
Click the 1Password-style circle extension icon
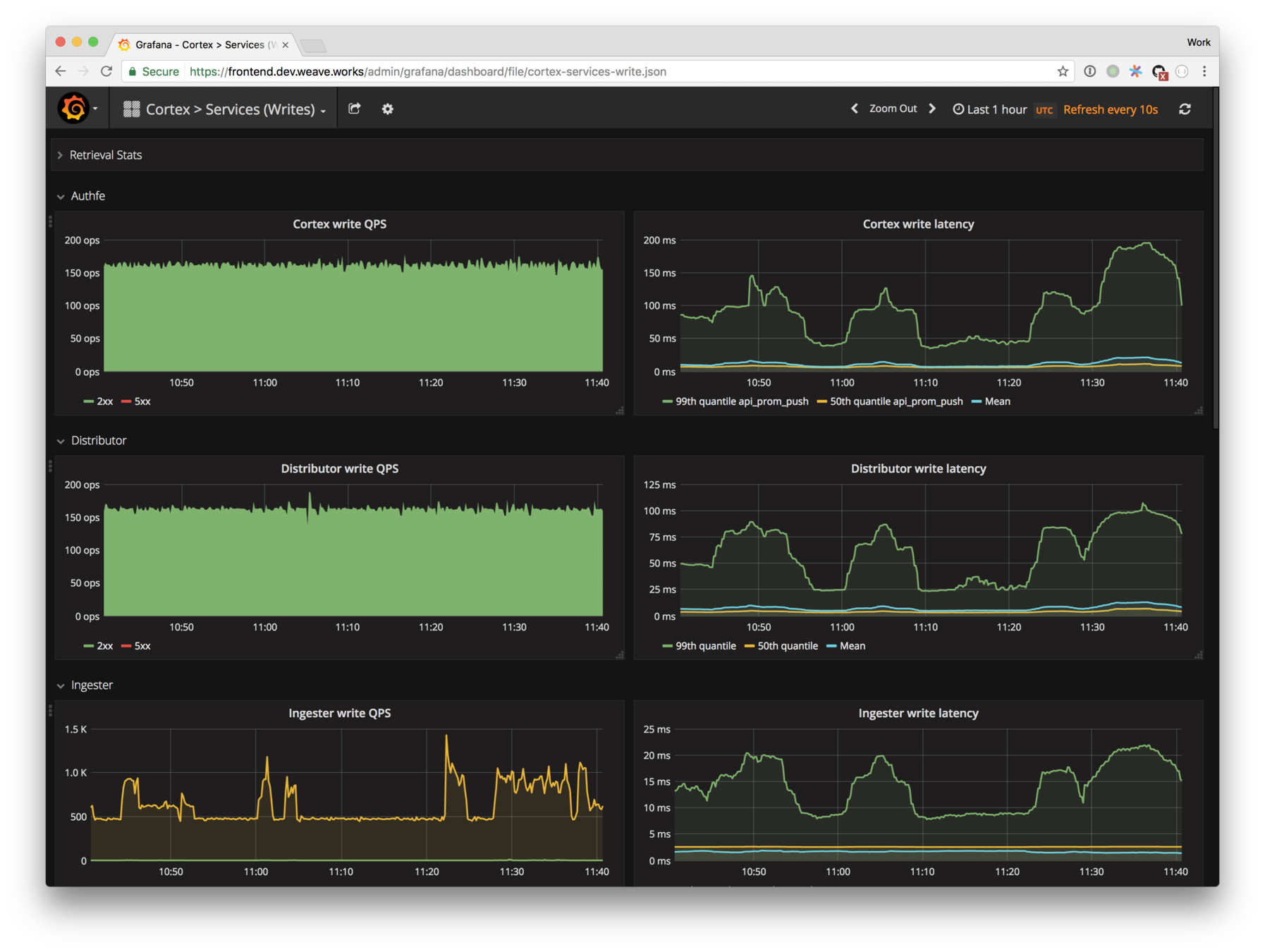pos(1089,71)
